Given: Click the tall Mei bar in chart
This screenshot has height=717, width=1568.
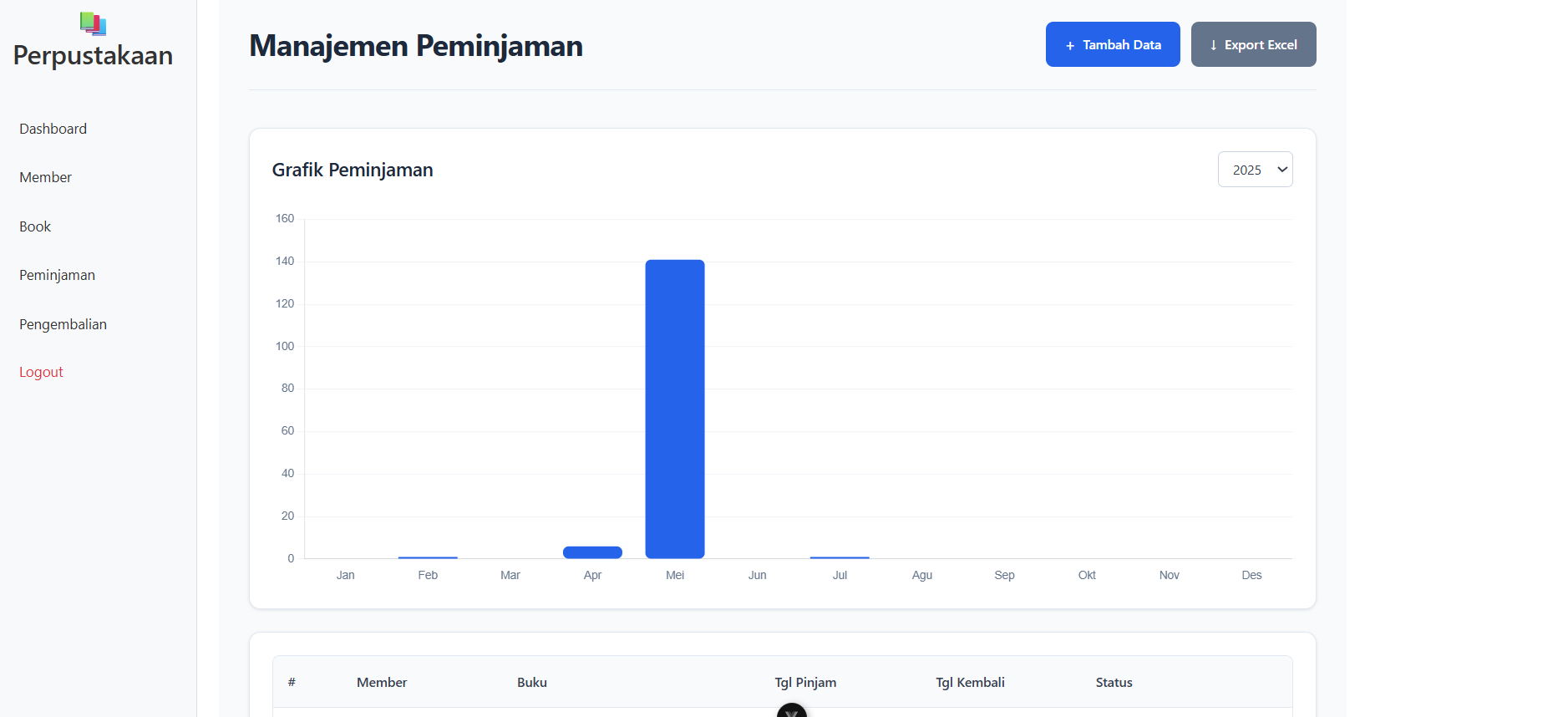Looking at the screenshot, I should tap(675, 409).
